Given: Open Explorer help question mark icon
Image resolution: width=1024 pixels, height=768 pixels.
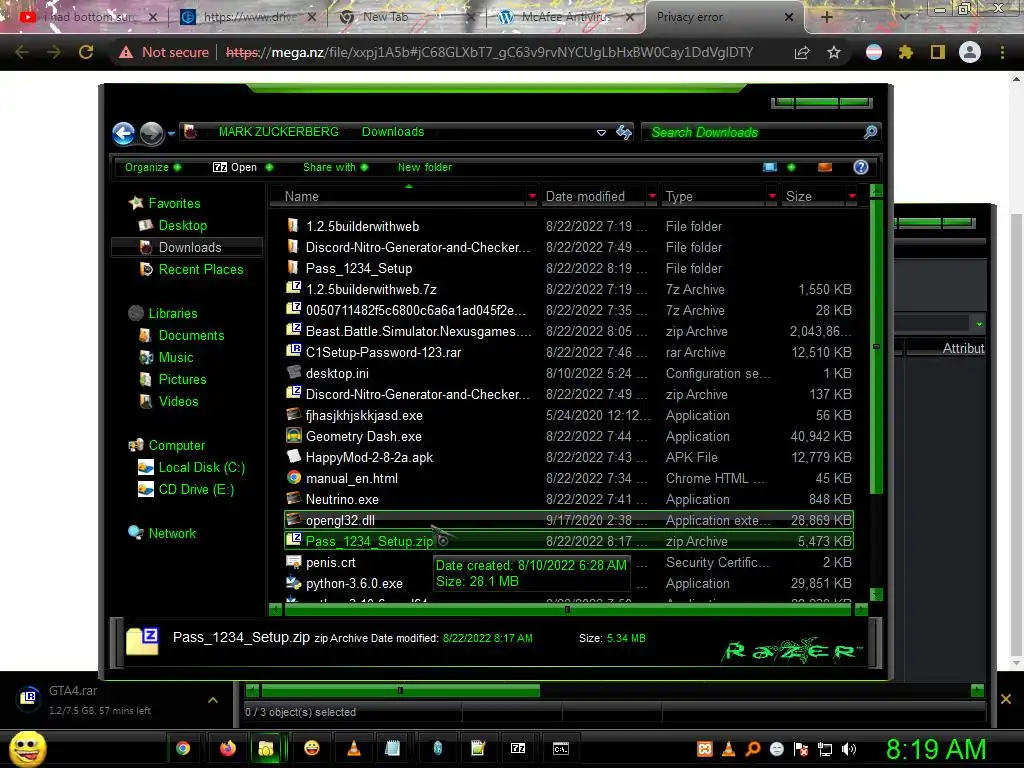Looking at the screenshot, I should point(861,167).
